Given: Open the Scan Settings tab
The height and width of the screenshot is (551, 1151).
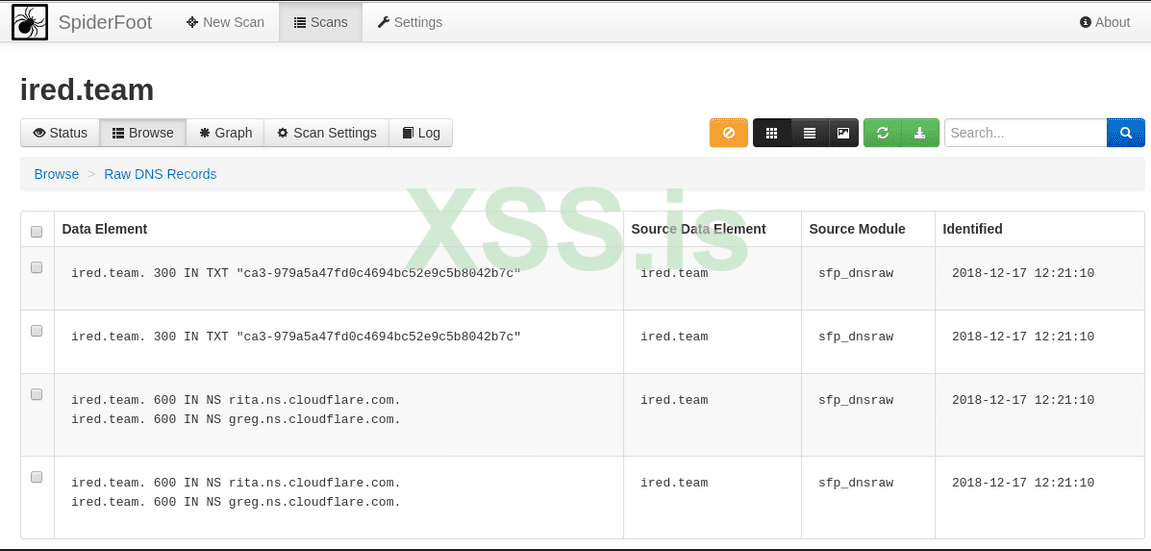Looking at the screenshot, I should click(x=326, y=133).
